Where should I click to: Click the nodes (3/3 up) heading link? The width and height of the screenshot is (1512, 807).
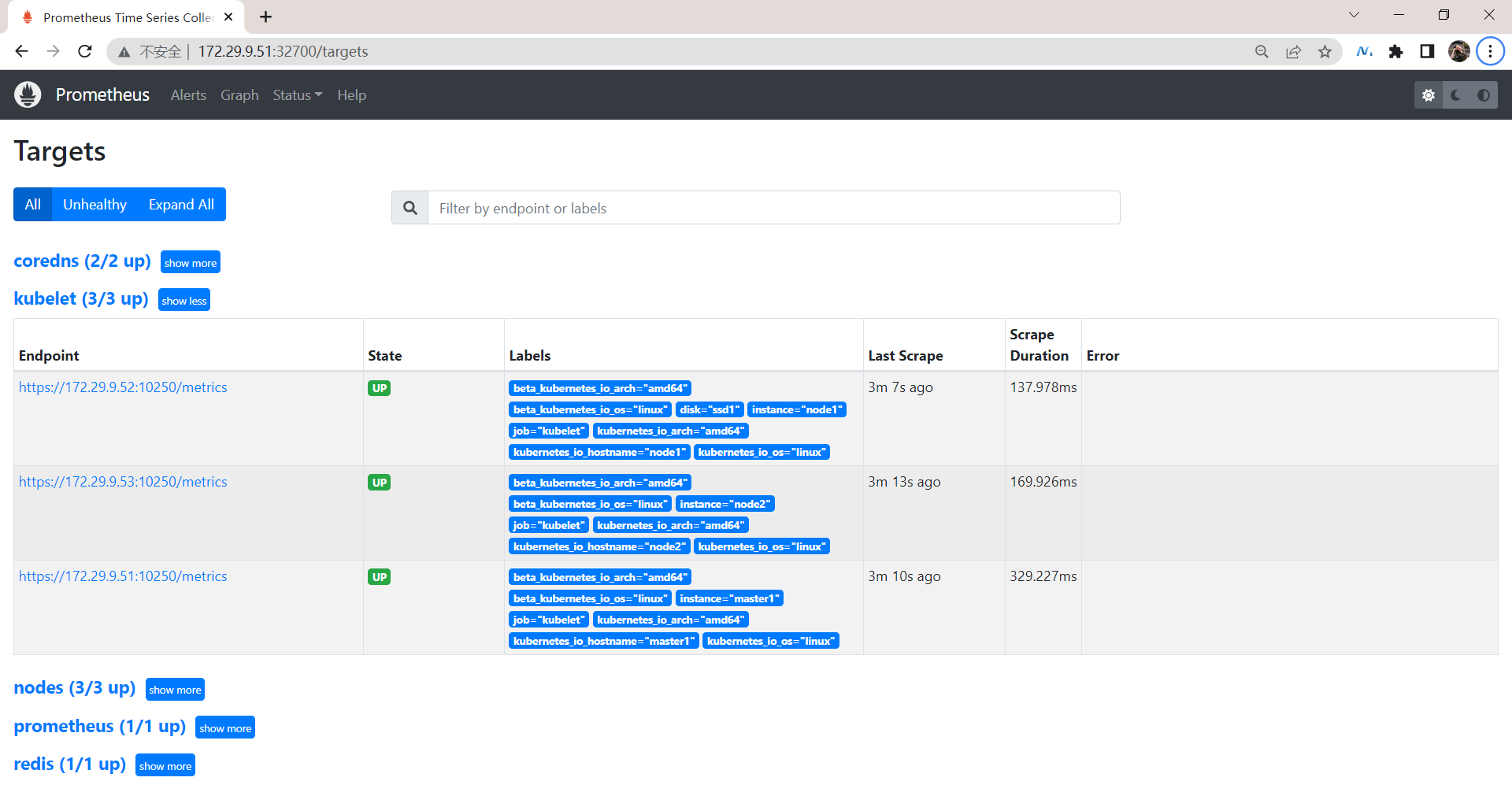[75, 687]
